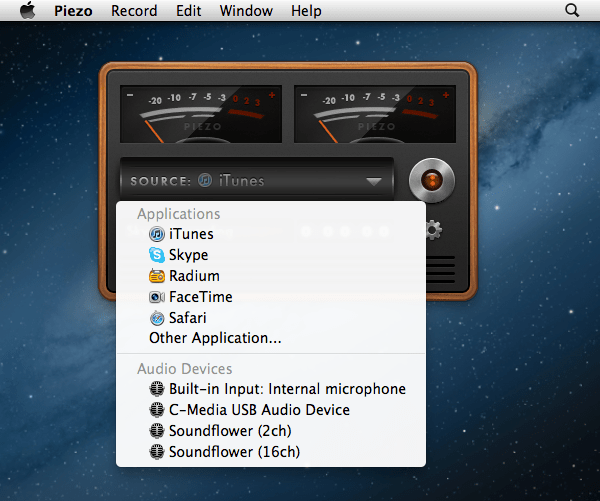
Task: Choose iTunes from Applications list
Action: 271,234
